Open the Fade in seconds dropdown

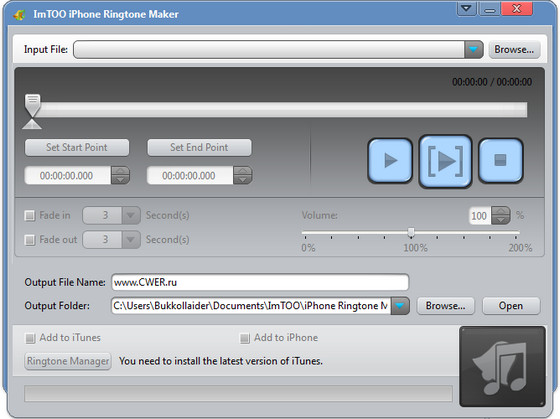point(131,215)
